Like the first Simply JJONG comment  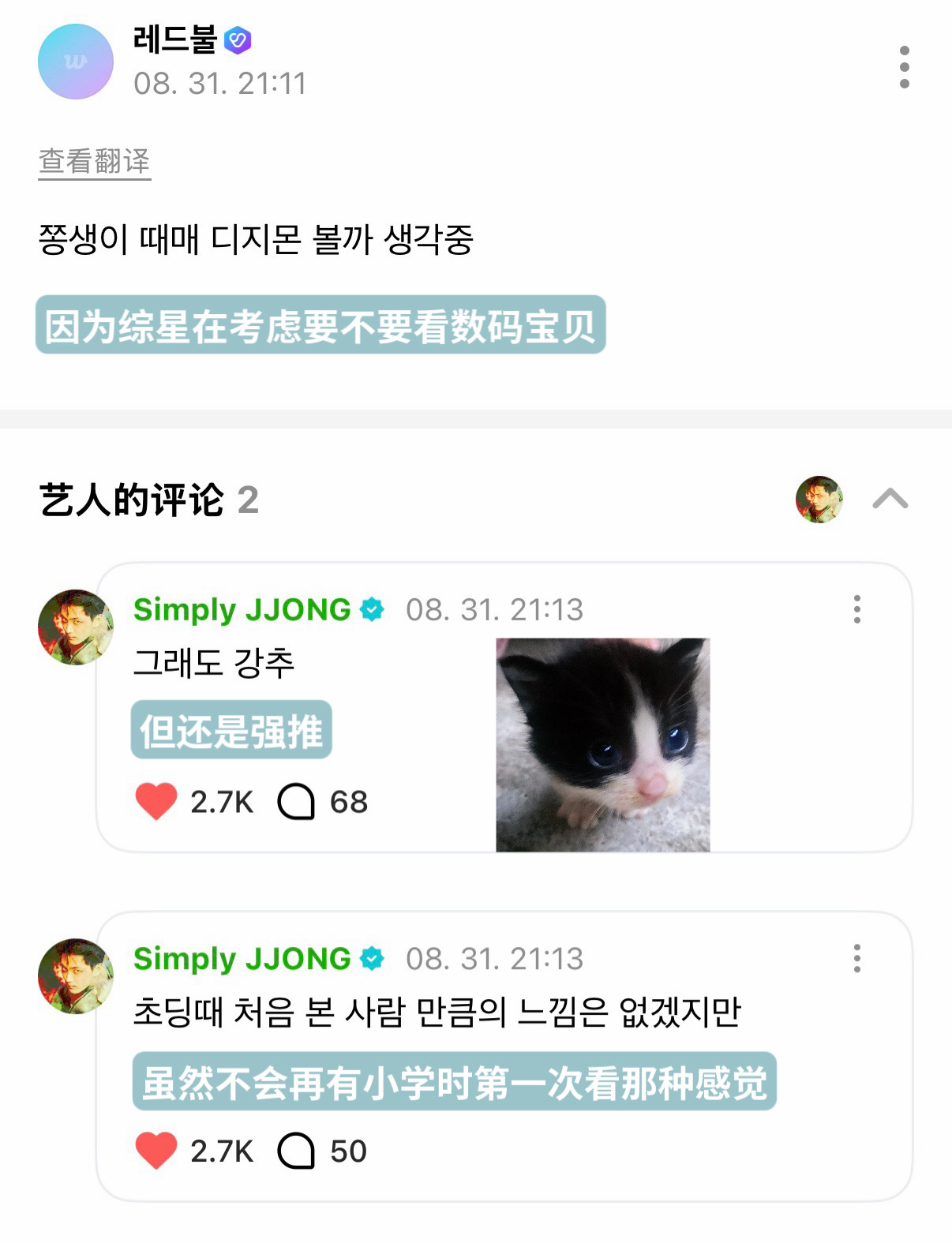pyautogui.click(x=156, y=801)
